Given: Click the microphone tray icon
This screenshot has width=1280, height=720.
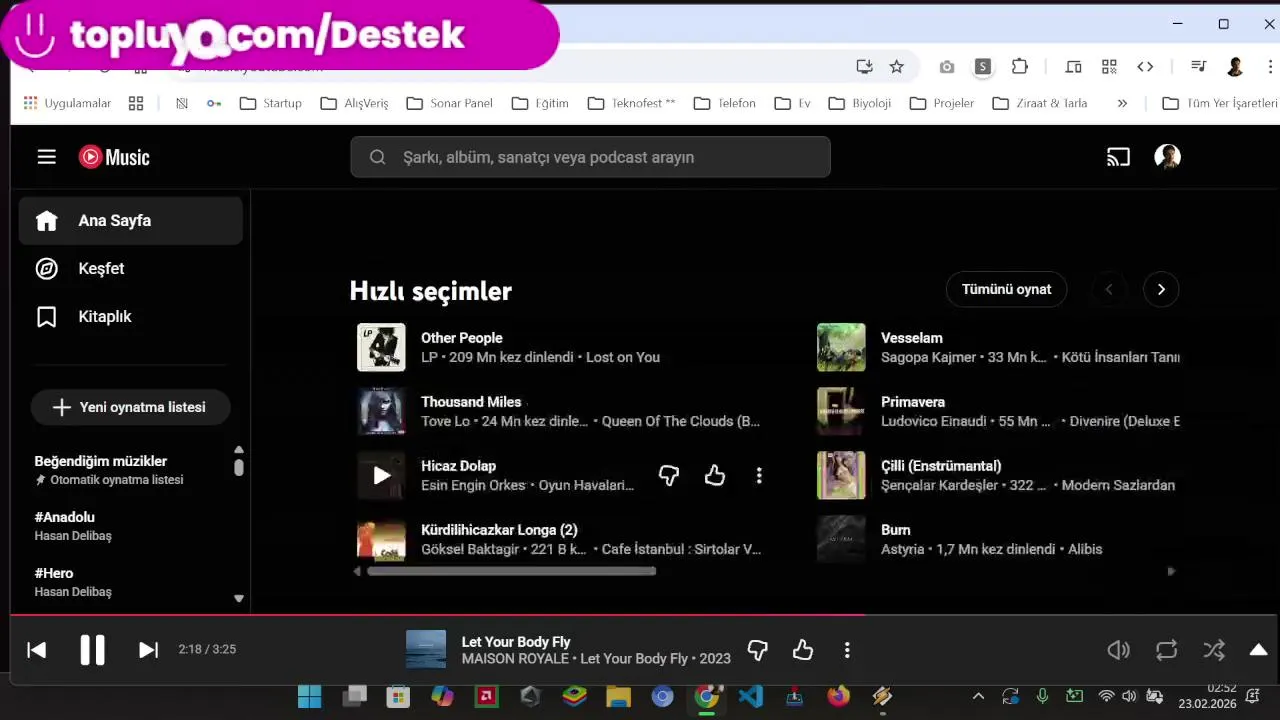Looking at the screenshot, I should [x=1042, y=697].
